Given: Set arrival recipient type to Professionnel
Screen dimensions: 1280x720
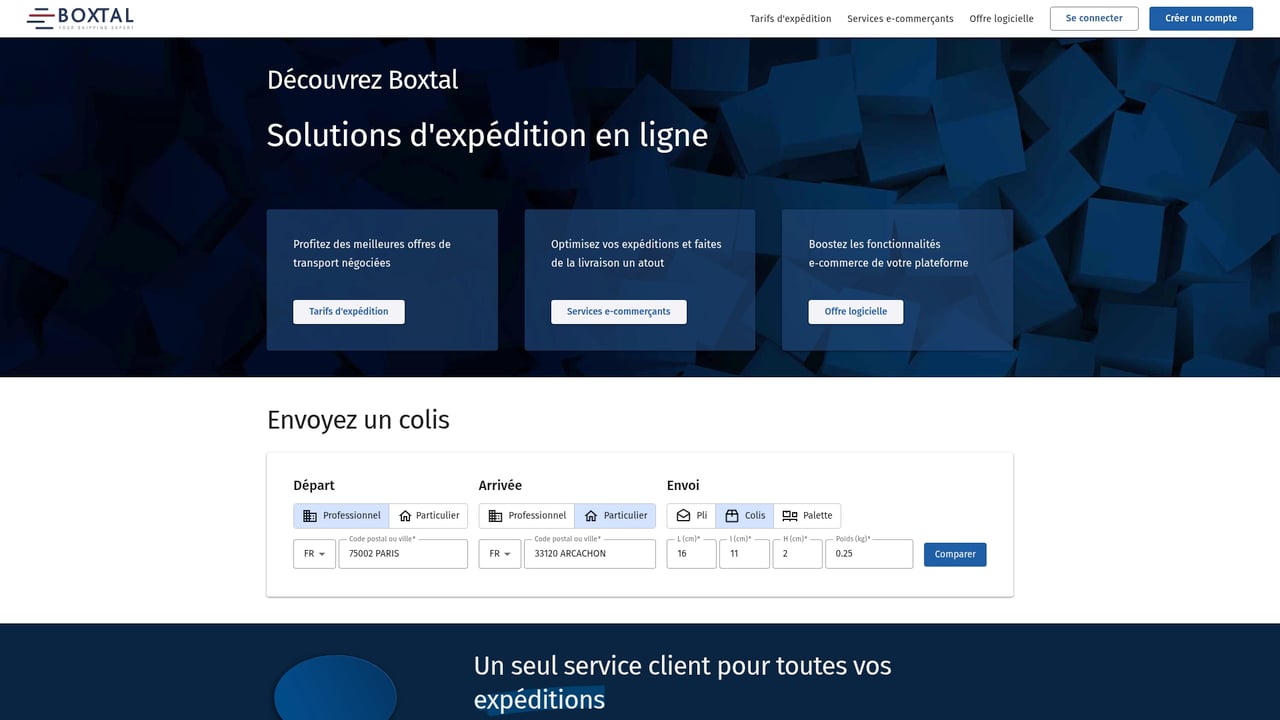Looking at the screenshot, I should [526, 515].
